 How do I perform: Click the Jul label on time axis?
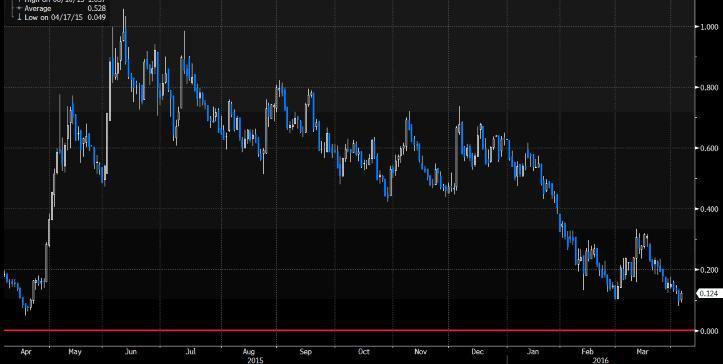(x=190, y=352)
